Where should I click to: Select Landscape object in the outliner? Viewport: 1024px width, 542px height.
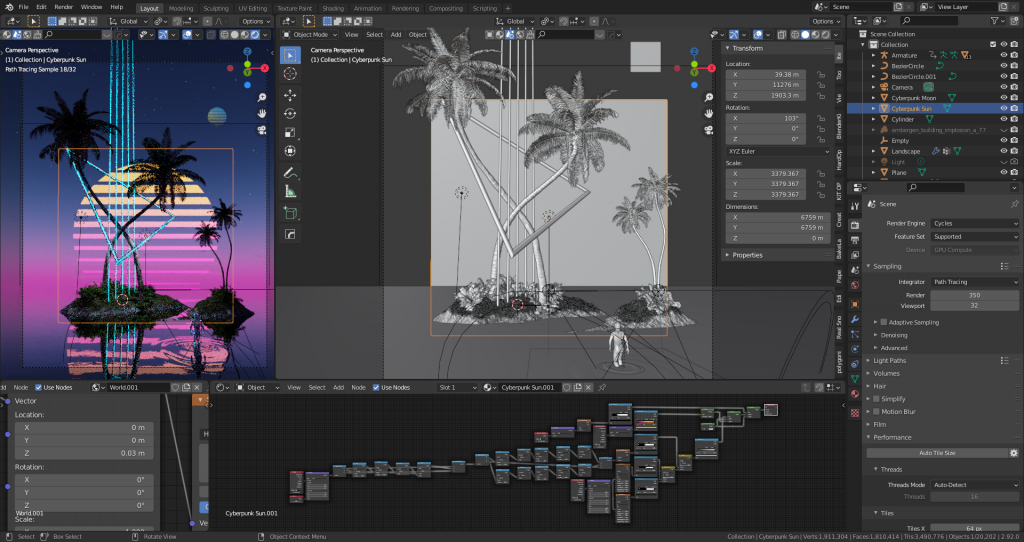(906, 151)
